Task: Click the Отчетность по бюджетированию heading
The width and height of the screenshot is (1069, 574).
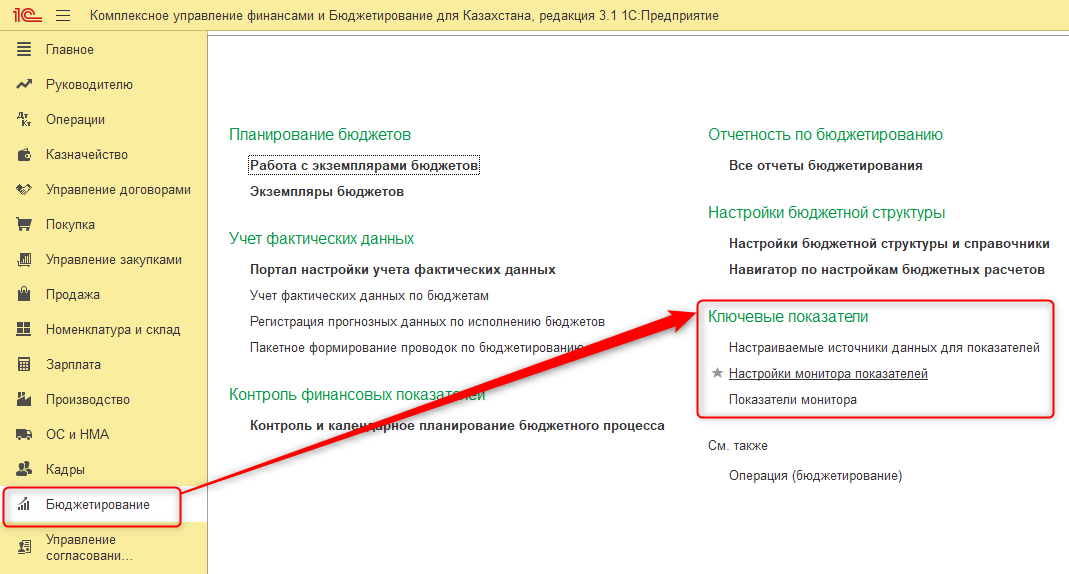Action: pos(825,134)
